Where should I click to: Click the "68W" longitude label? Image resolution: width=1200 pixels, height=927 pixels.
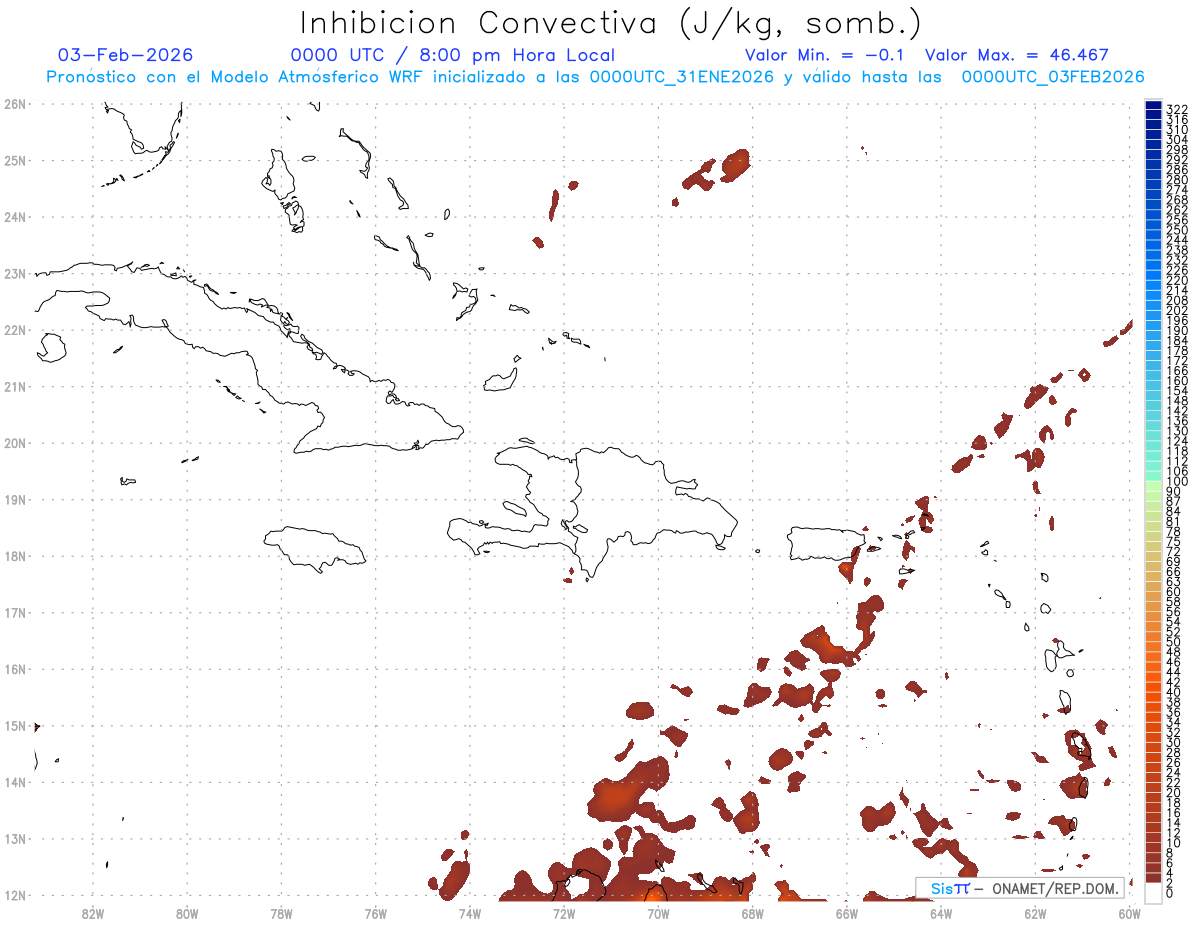[x=753, y=913]
